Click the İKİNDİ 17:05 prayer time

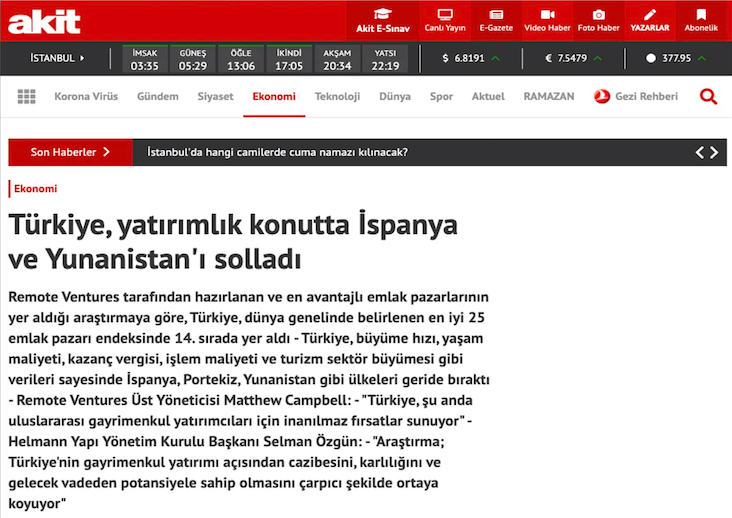click(289, 59)
